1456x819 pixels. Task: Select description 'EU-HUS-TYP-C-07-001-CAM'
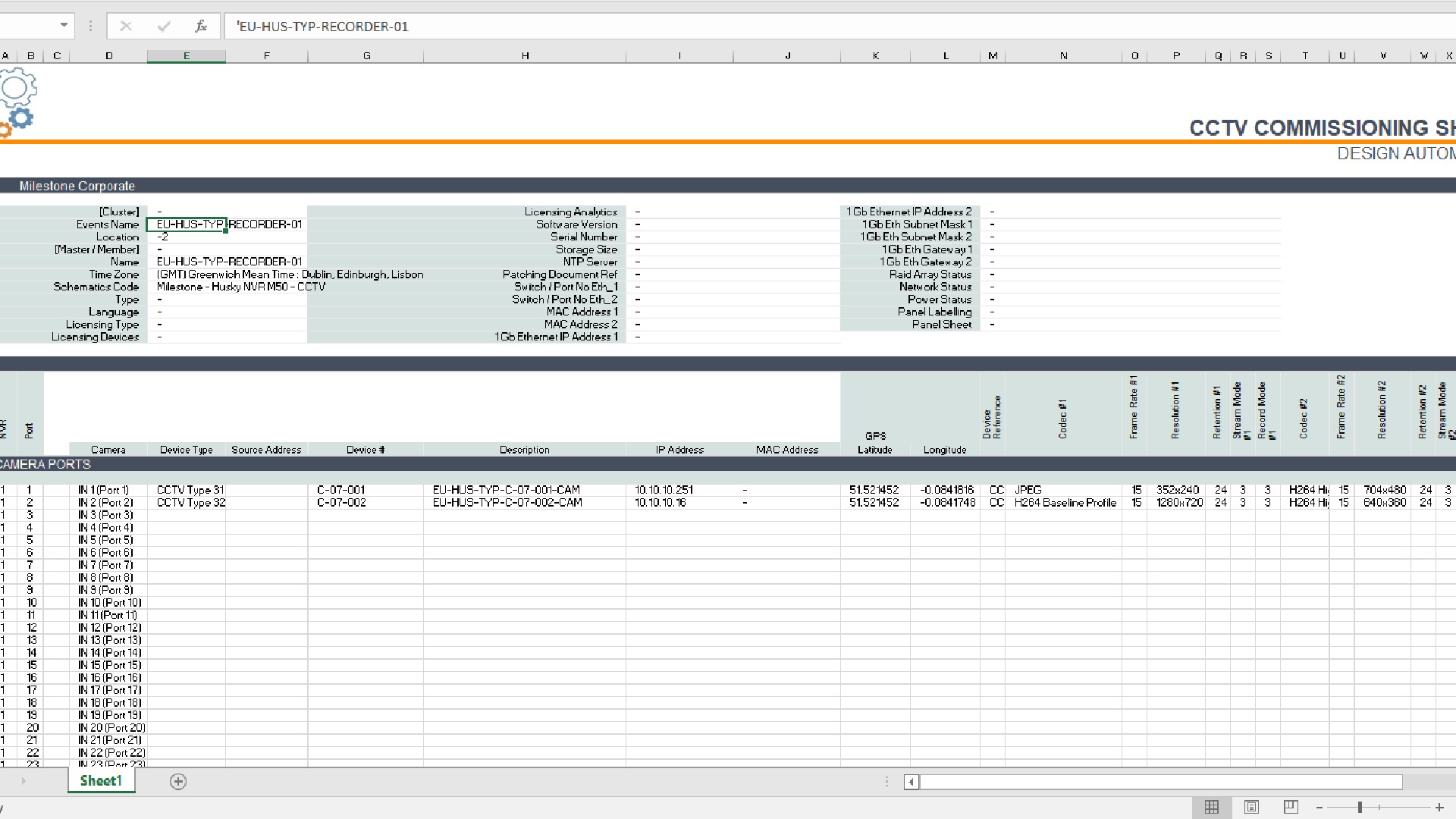click(x=525, y=490)
